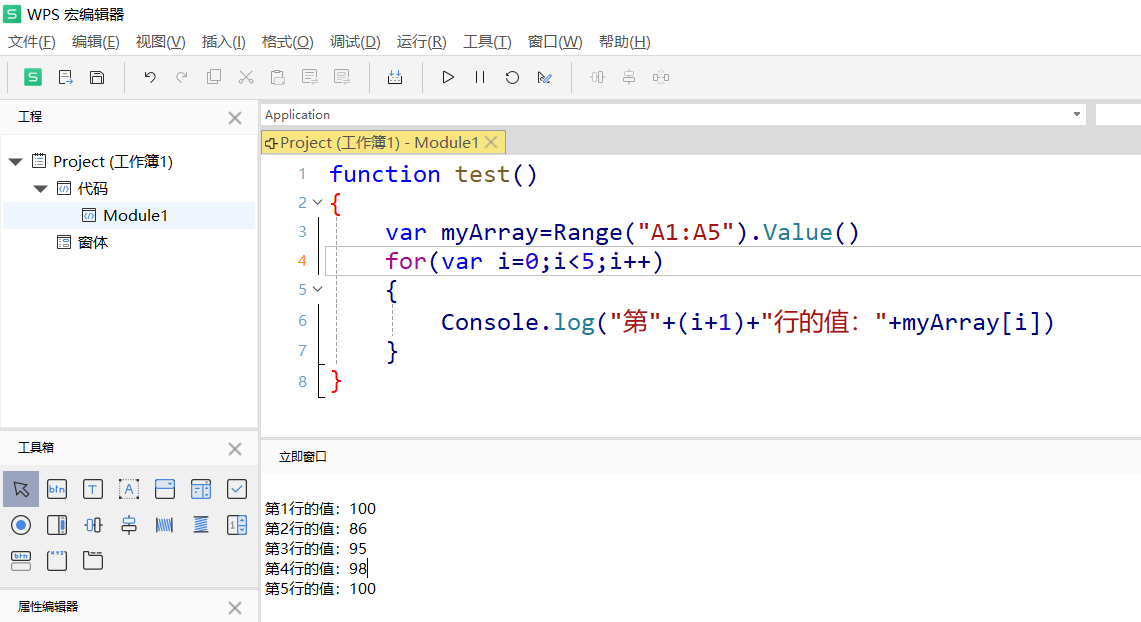The width and height of the screenshot is (1141, 622).
Task: Select the pointer arrow tool in toolbox
Action: click(x=21, y=489)
